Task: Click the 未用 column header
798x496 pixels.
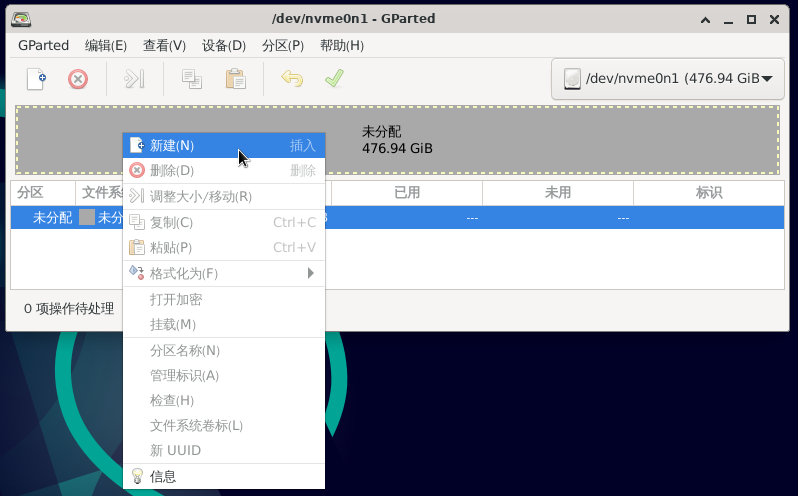Action: pyautogui.click(x=558, y=193)
